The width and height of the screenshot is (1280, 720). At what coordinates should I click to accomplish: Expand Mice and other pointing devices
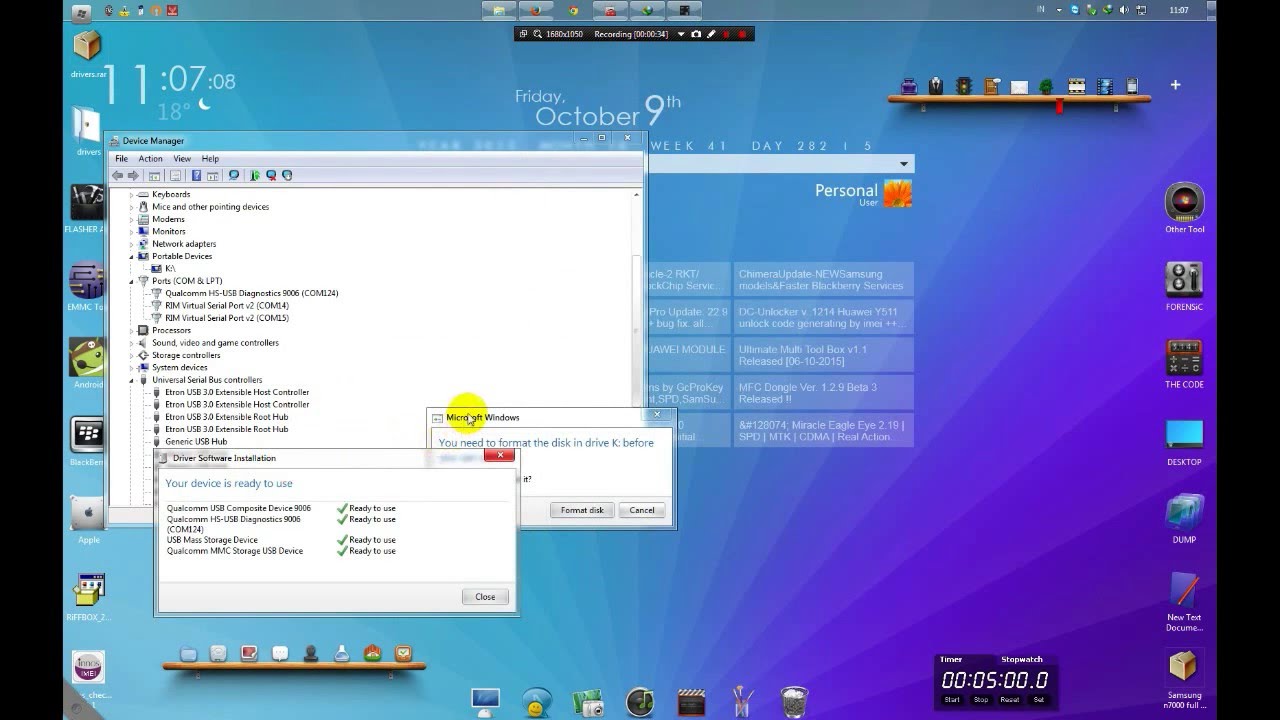[x=131, y=207]
